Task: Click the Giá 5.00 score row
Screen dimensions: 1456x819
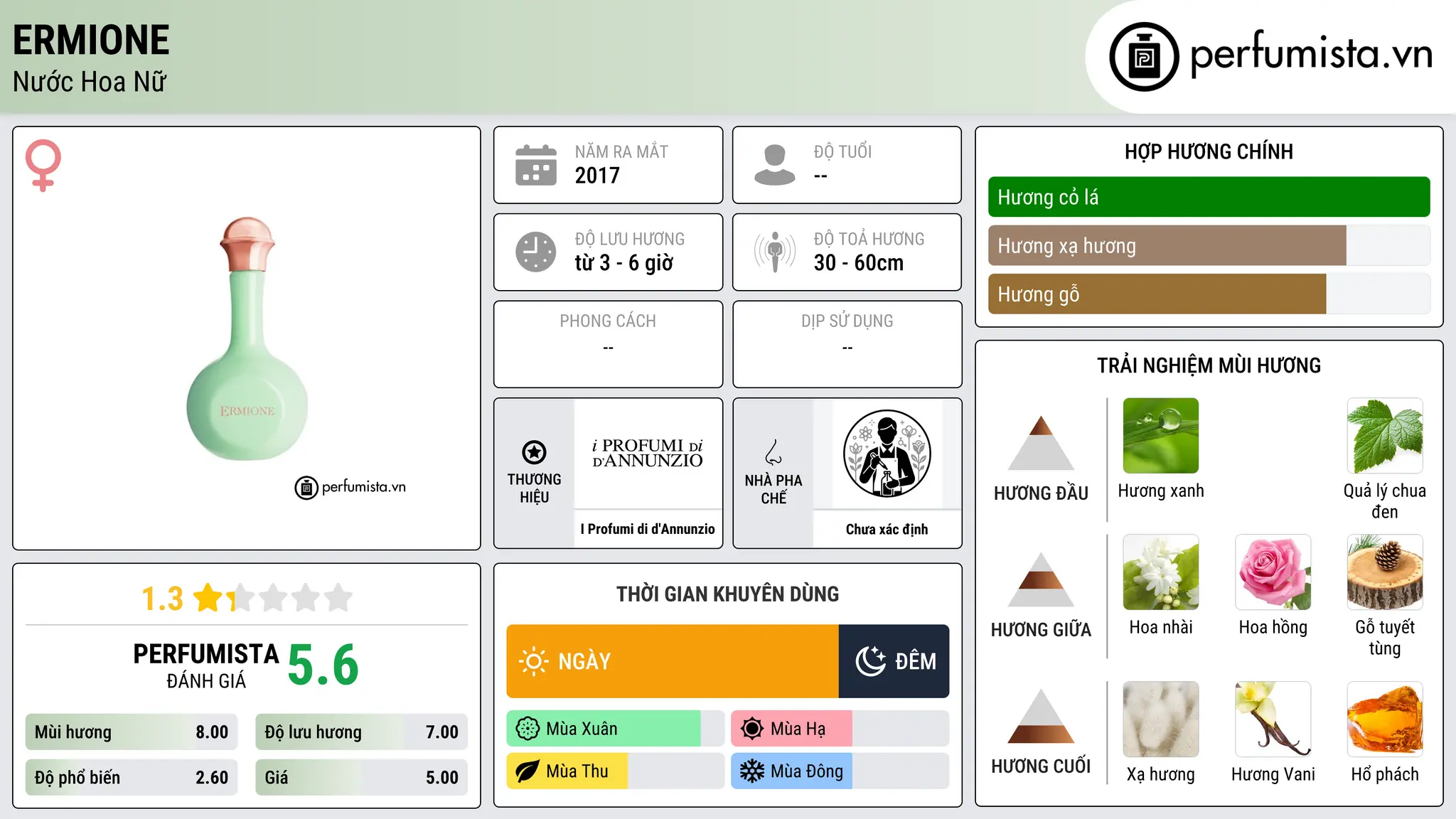Action: coord(361,777)
